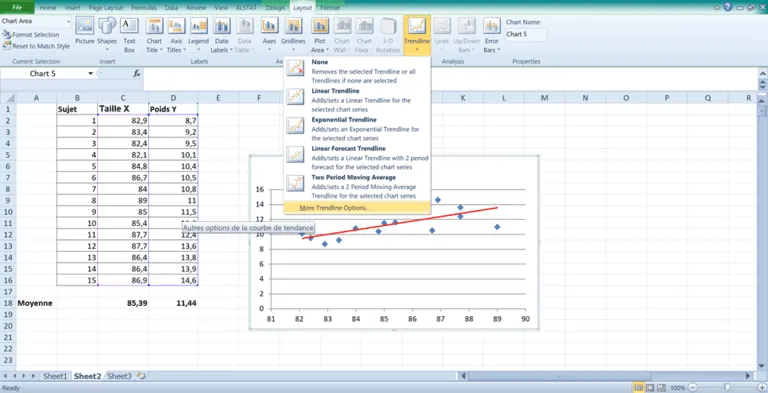Expand the Name Box dropdown arrow

91,74
